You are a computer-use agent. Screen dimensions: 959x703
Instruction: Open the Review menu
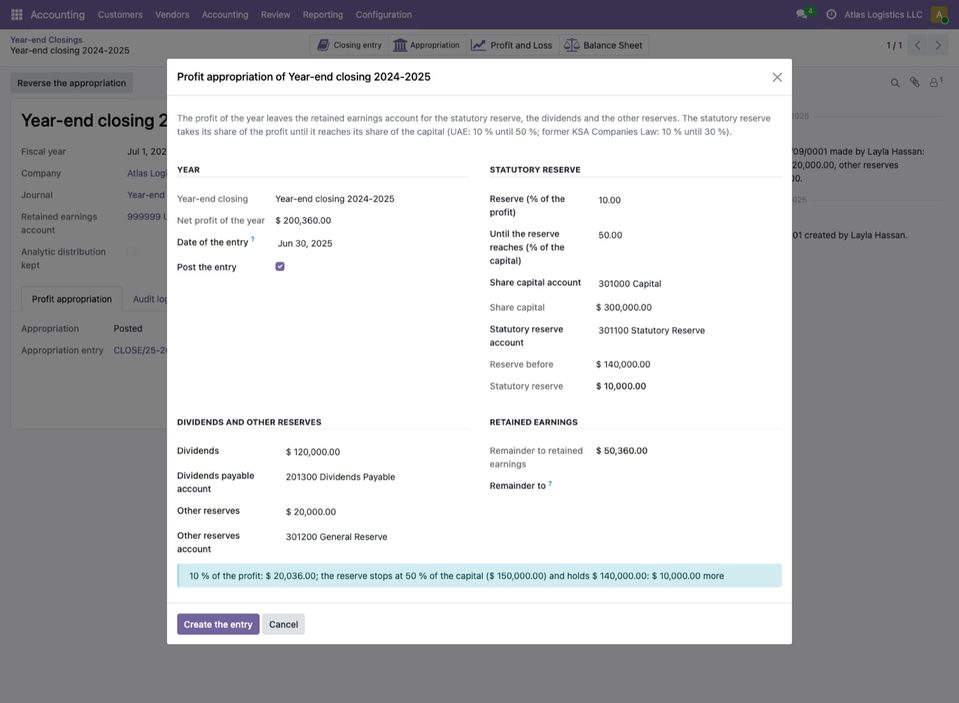[x=275, y=14]
